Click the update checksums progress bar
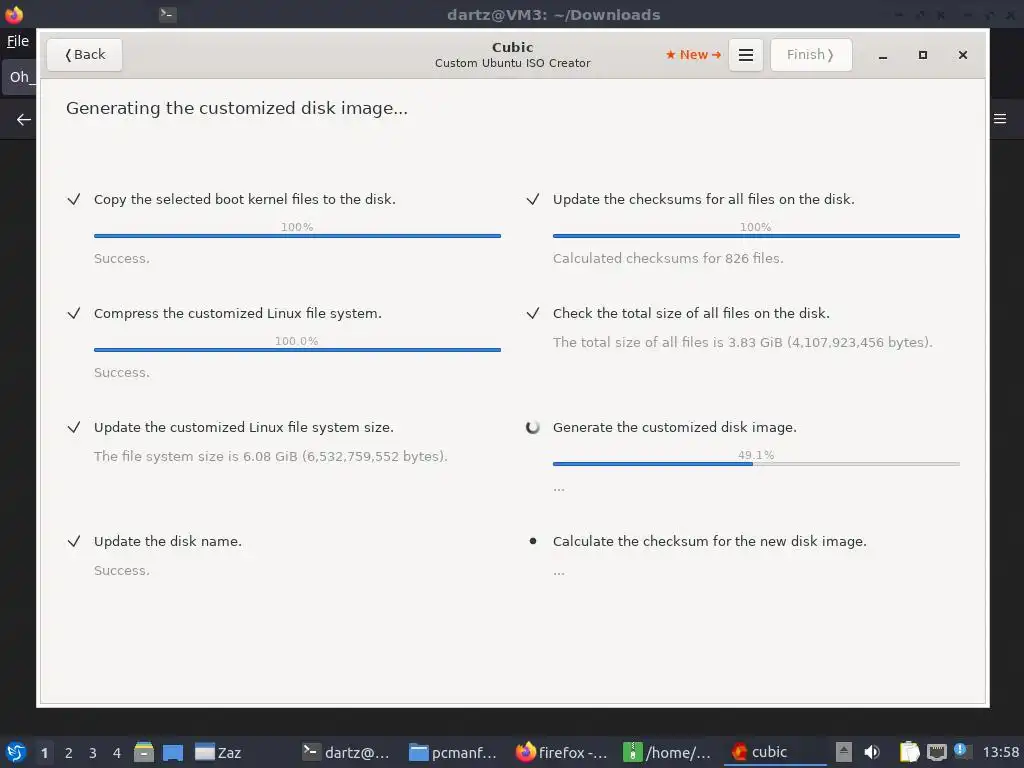Image resolution: width=1024 pixels, height=768 pixels. click(756, 236)
